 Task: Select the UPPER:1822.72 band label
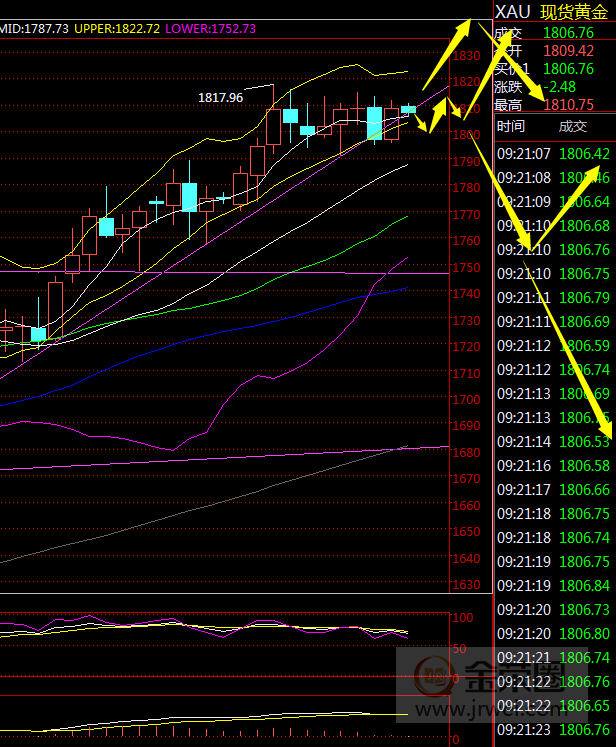click(x=115, y=29)
